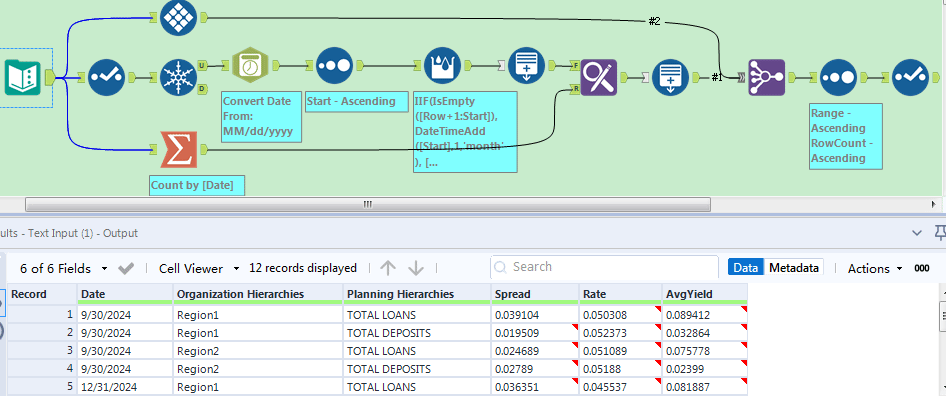Image resolution: width=946 pixels, height=396 pixels.
Task: Click the Summarize tool's output anchor
Action: 204,149
